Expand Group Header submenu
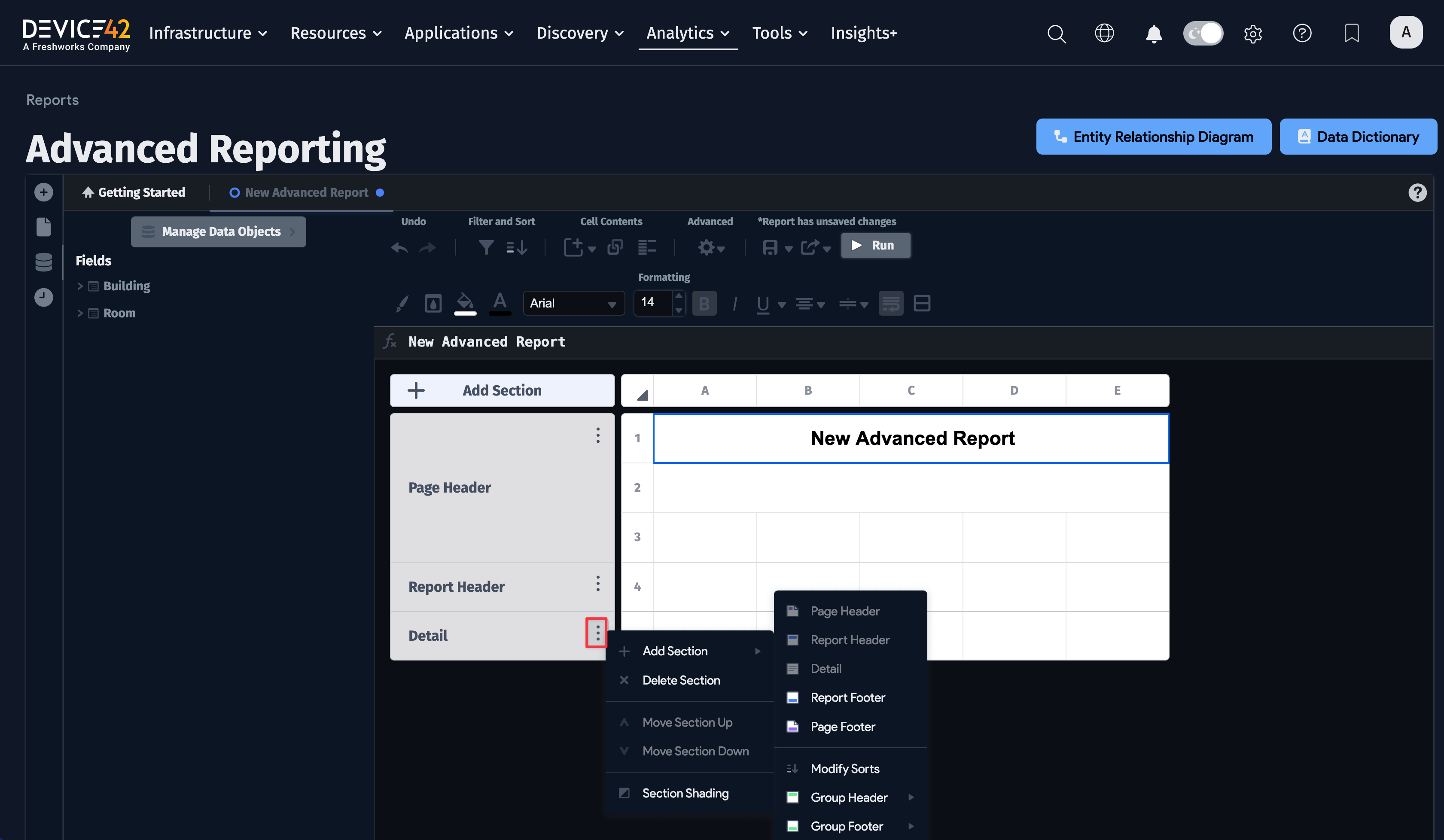The width and height of the screenshot is (1444, 840). (850, 797)
